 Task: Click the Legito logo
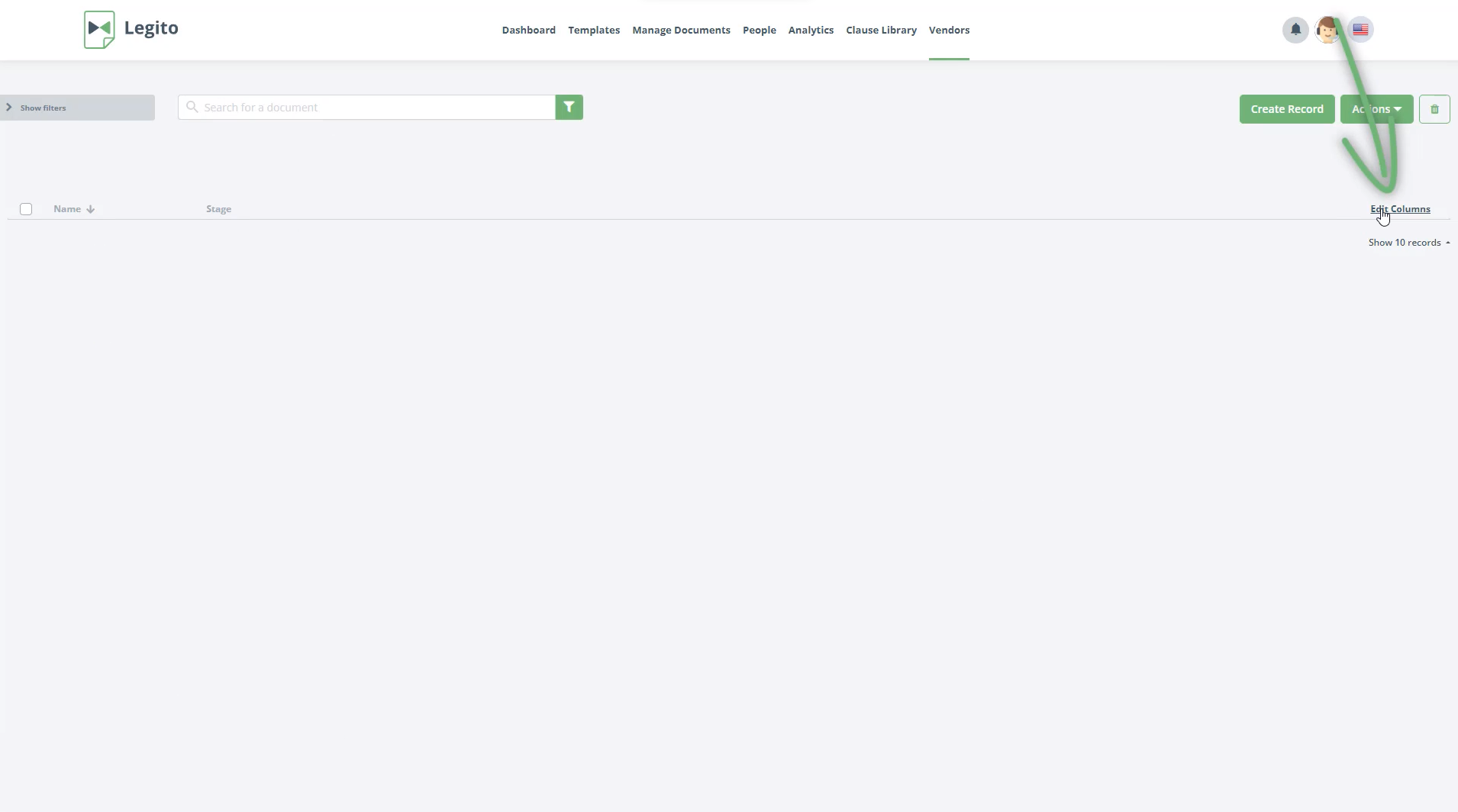point(131,29)
